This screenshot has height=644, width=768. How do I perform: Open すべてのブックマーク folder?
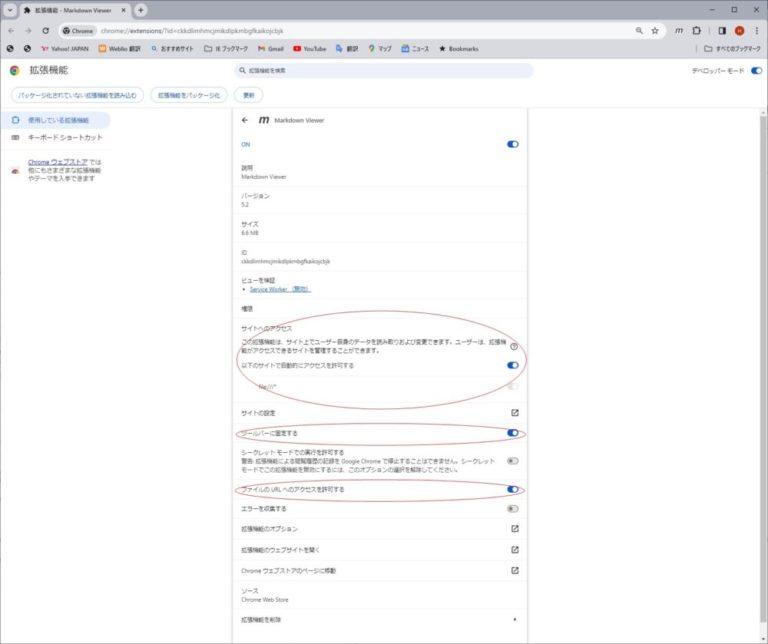731,48
